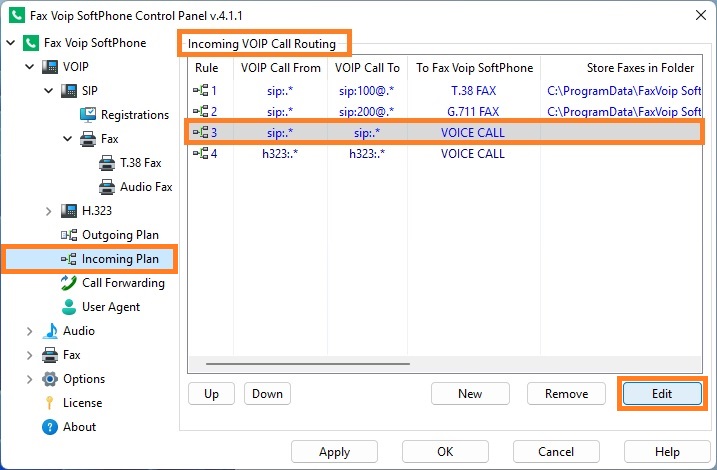Open About in the tree

80,427
